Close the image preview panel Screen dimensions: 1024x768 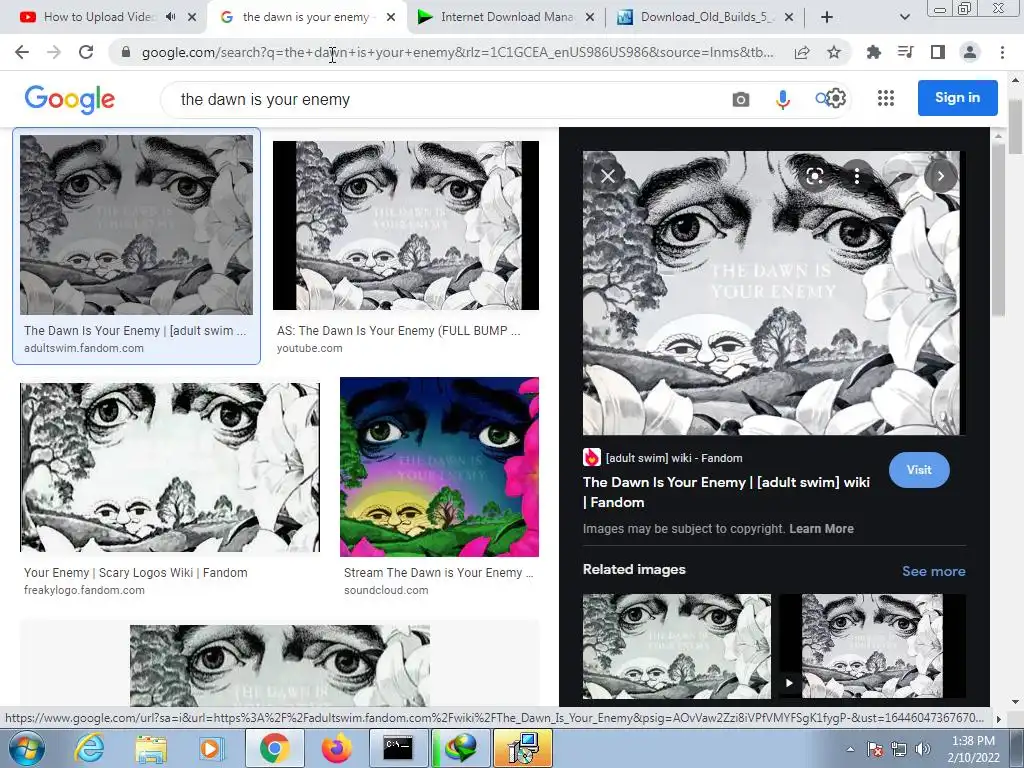point(608,176)
